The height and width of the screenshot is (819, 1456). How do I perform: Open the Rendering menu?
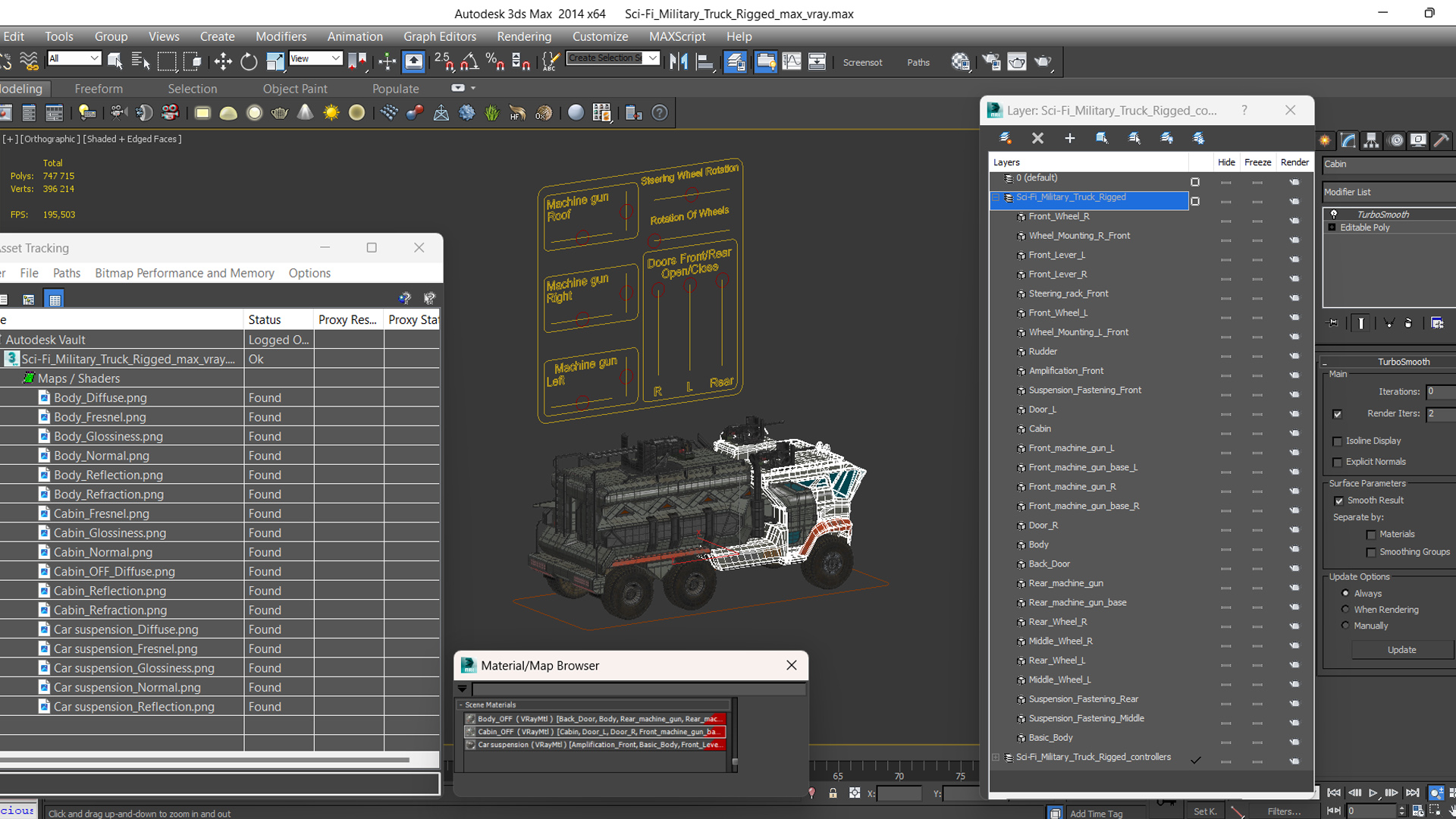[x=524, y=36]
